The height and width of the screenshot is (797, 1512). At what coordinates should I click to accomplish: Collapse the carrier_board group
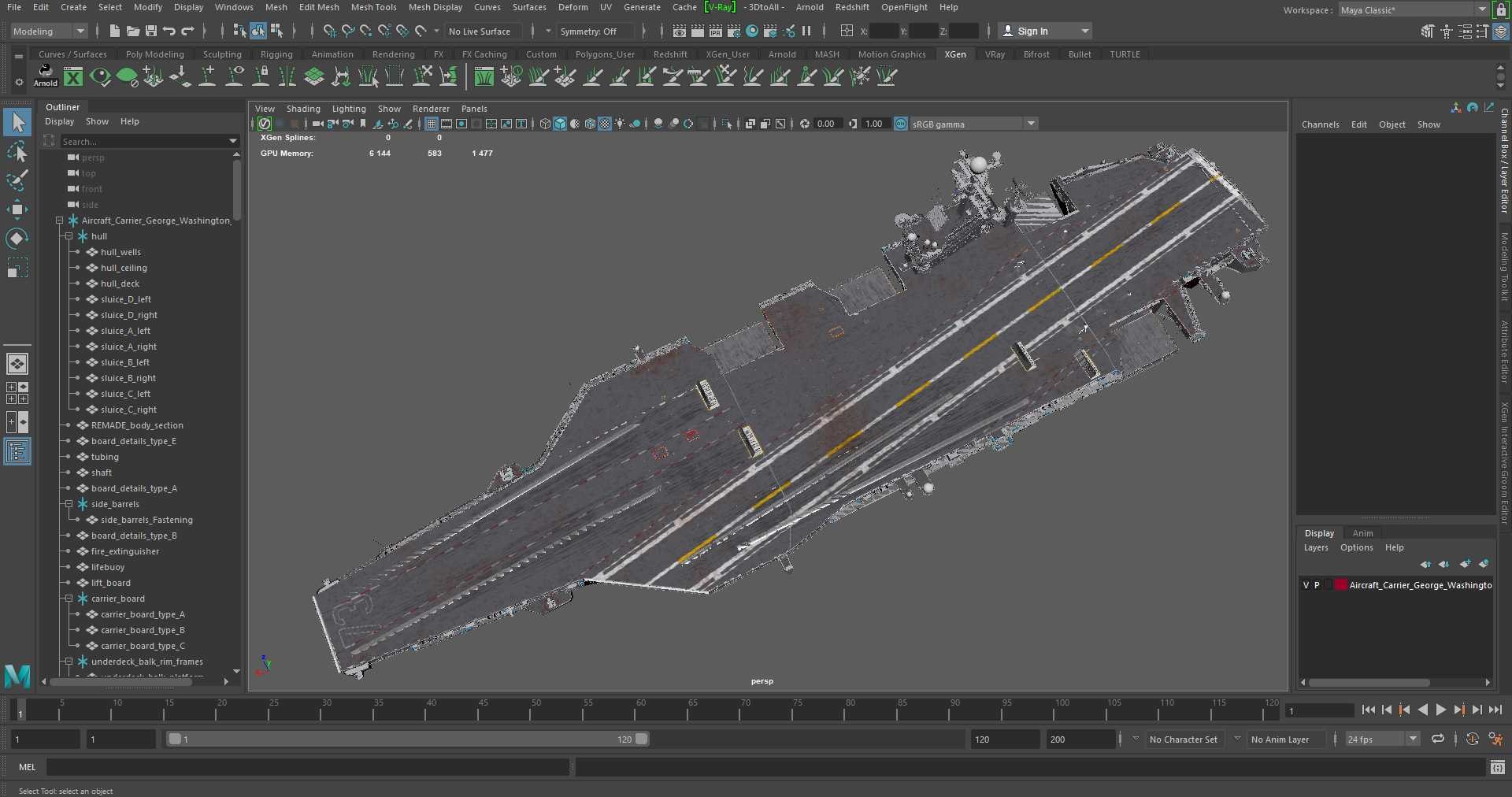pos(69,599)
